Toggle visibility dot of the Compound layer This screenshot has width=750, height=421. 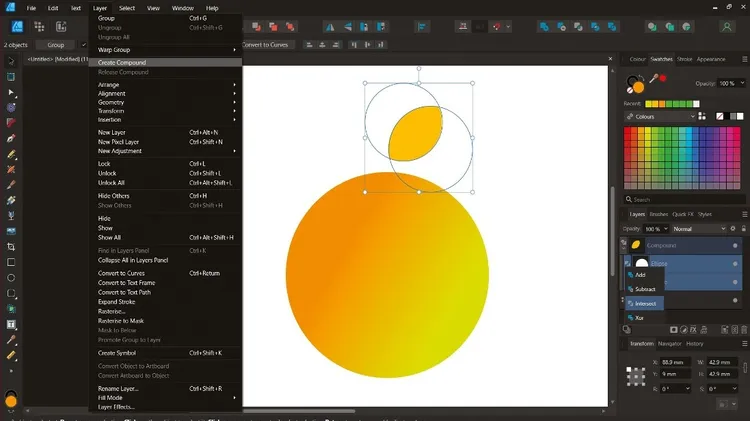pos(735,245)
